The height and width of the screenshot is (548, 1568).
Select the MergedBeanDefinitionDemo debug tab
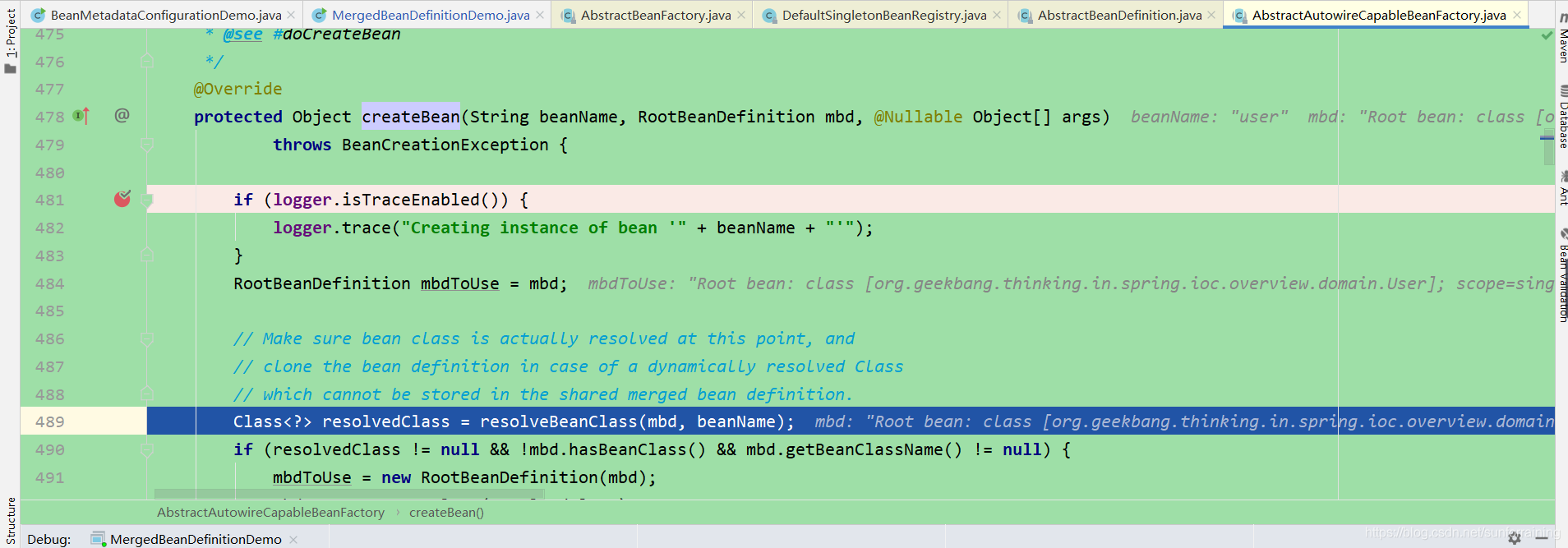[x=196, y=539]
